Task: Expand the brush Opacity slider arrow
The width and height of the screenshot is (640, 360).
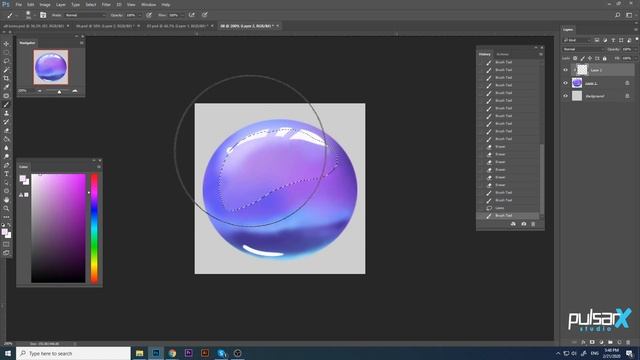Action: [x=140, y=15]
